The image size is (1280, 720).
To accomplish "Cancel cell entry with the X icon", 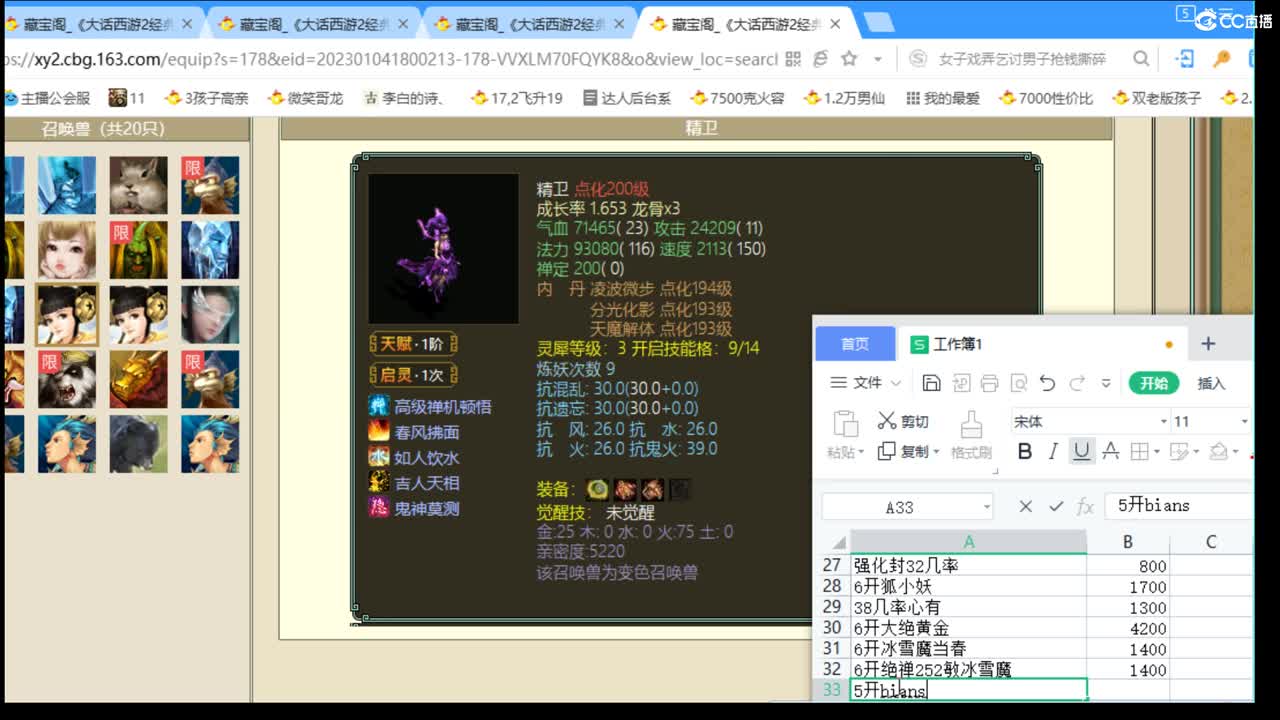I will point(1025,507).
